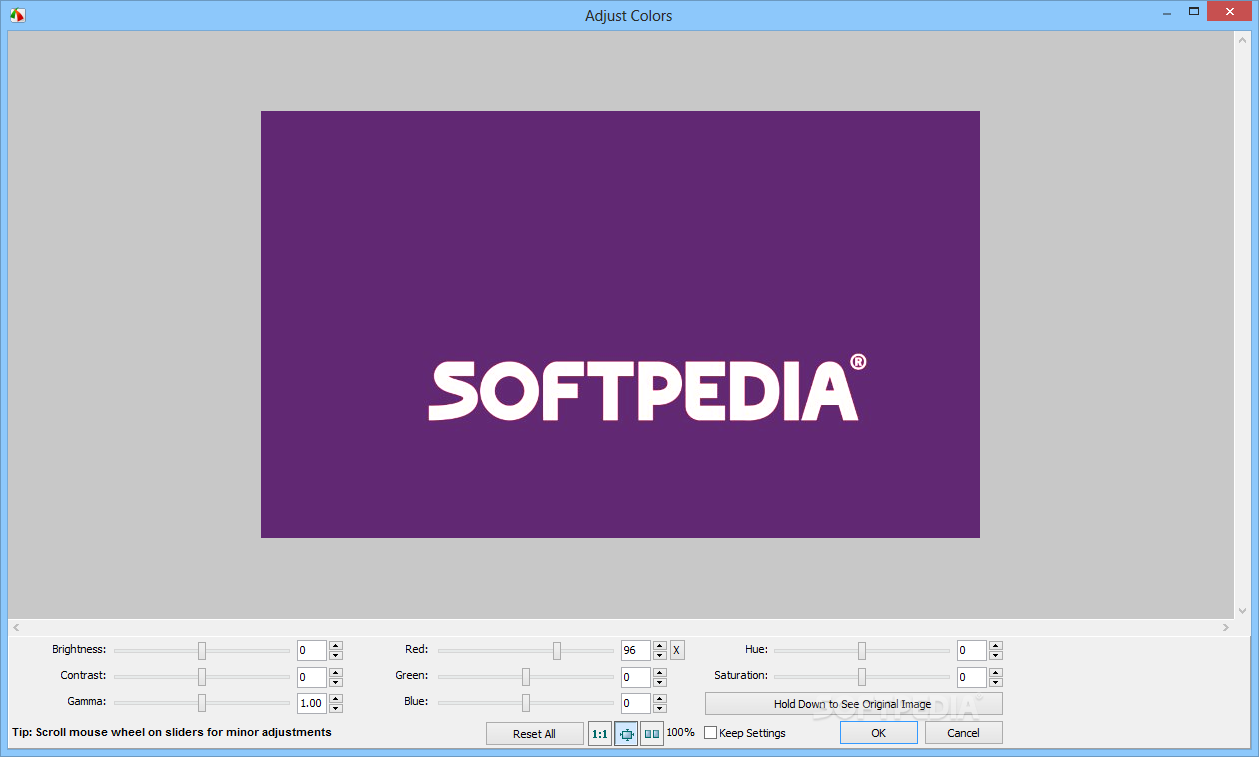
Task: Decrease Green with the down spinner arrow
Action: pyautogui.click(x=660, y=682)
